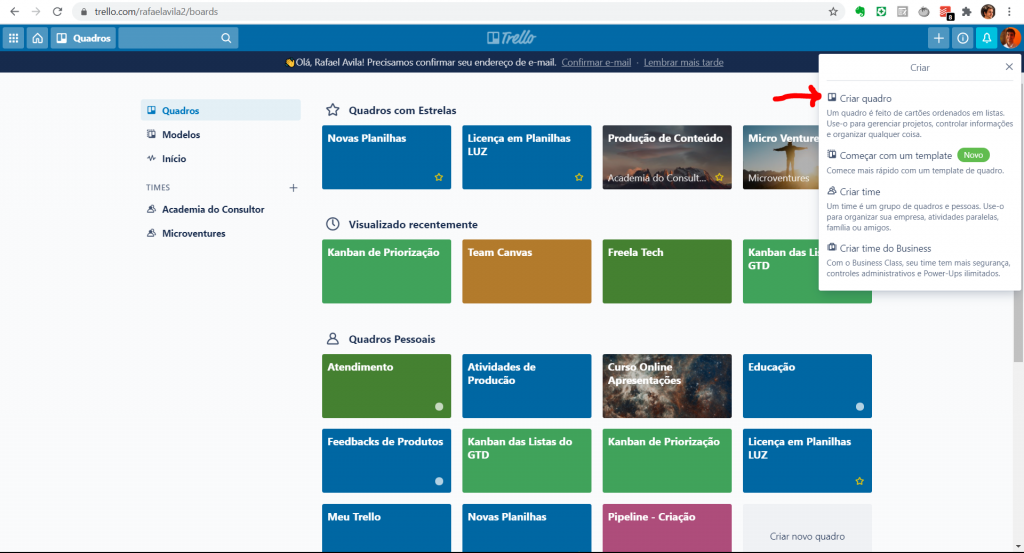
Task: Click the dot indicator on Atendimento board
Action: [x=439, y=406]
